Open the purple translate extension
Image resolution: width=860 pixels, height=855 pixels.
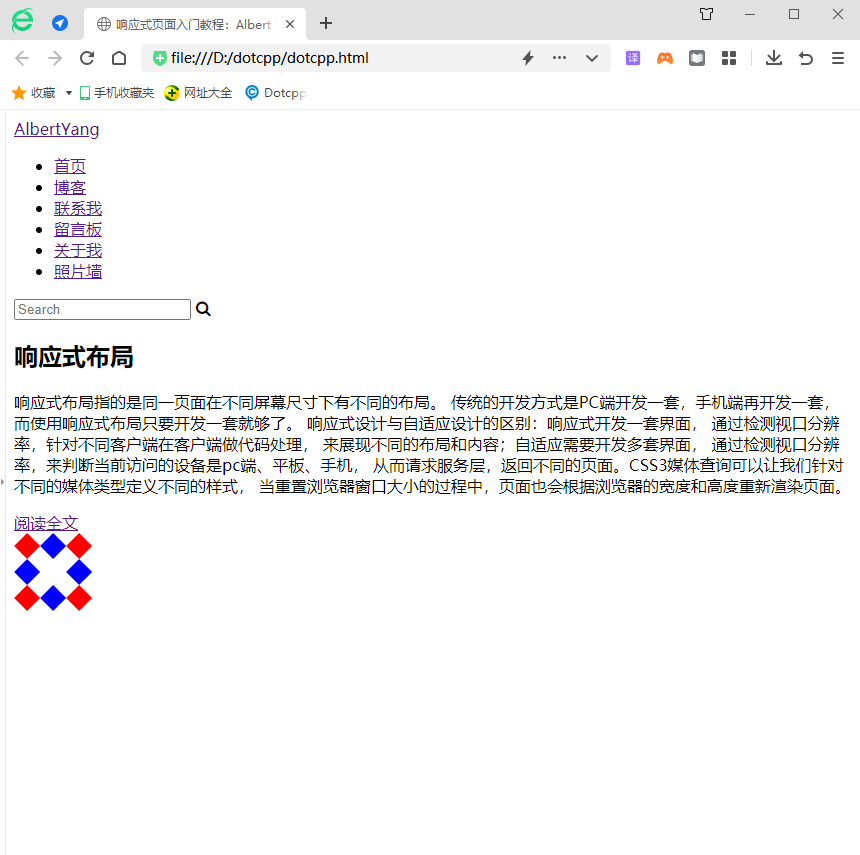[633, 58]
